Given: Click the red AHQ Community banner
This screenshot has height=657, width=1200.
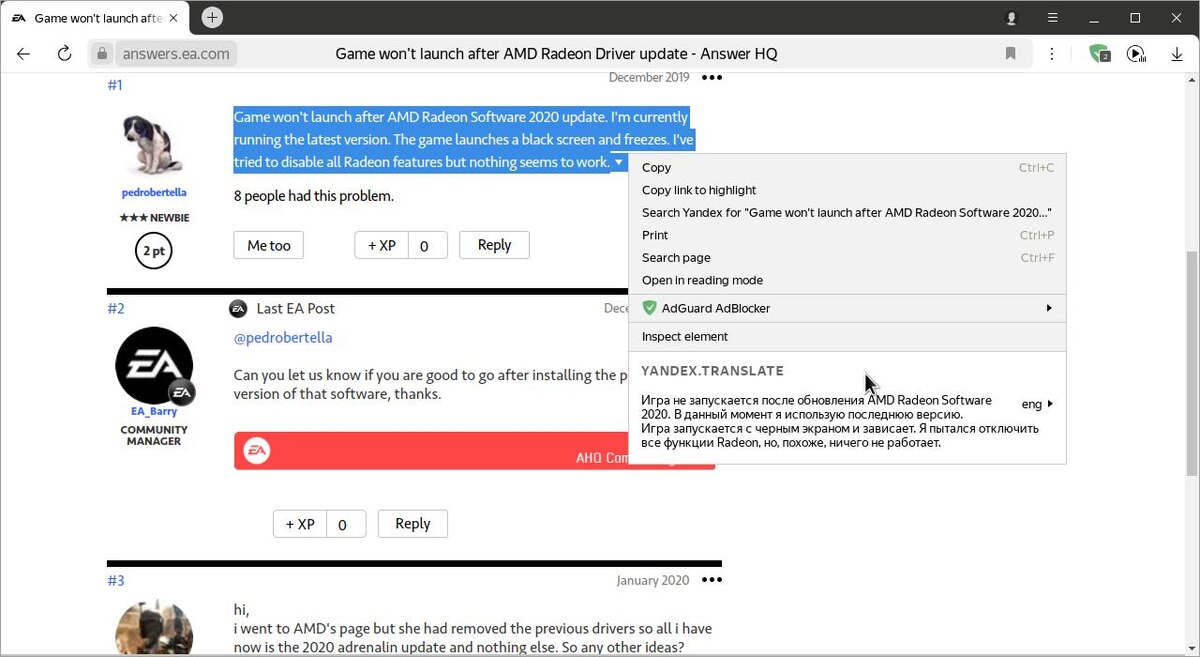Looking at the screenshot, I should (x=432, y=450).
